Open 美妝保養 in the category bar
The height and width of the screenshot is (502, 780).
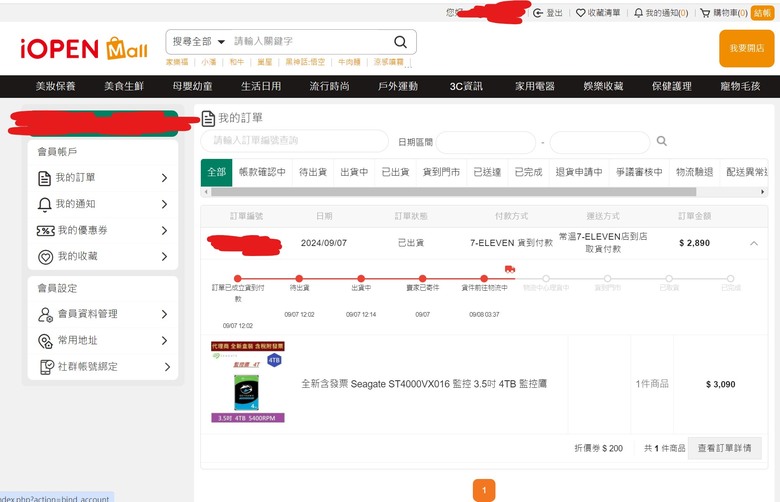pos(56,87)
